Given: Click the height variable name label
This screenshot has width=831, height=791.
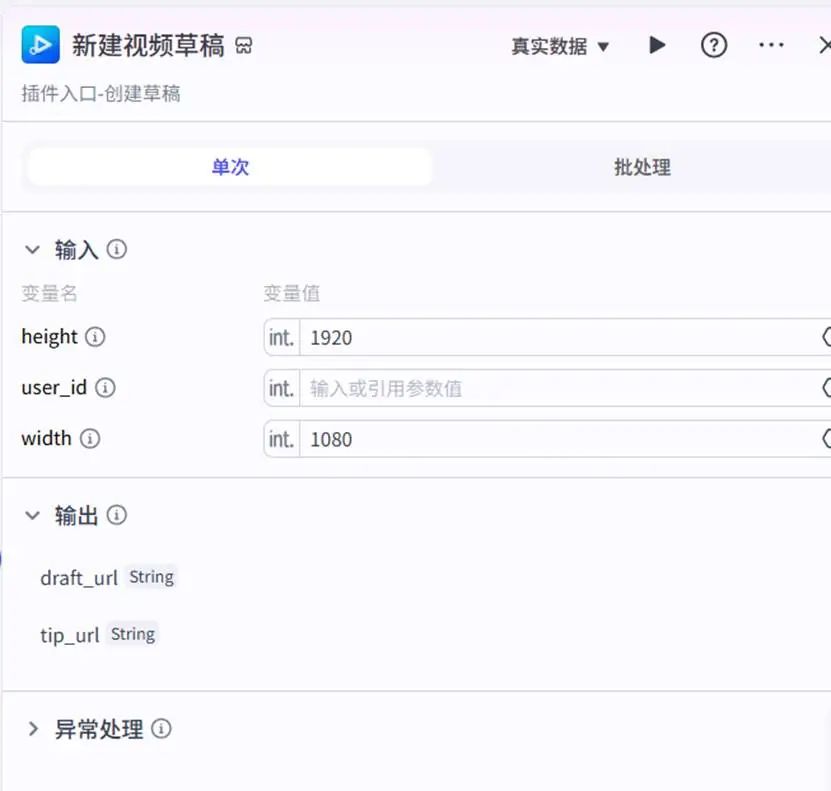Looking at the screenshot, I should [49, 336].
